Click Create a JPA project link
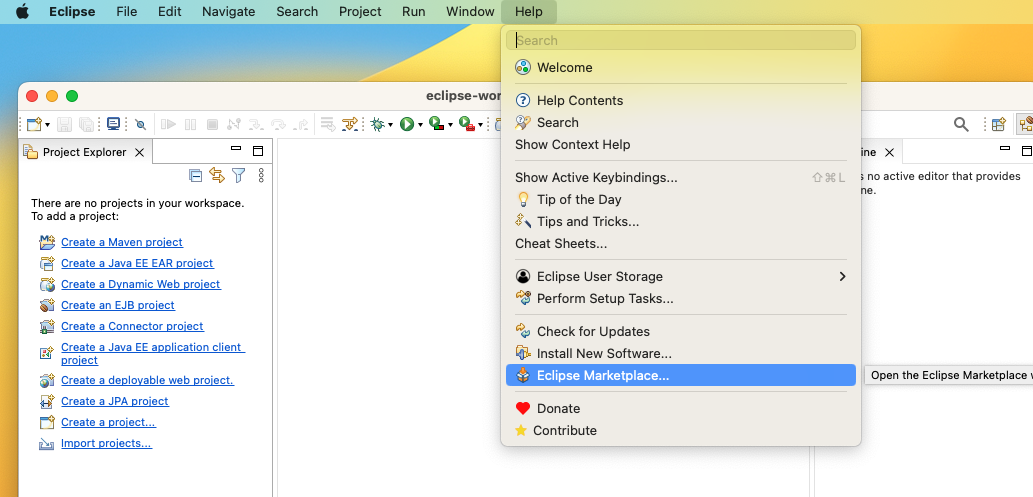The width and height of the screenshot is (1033, 497). (x=115, y=401)
